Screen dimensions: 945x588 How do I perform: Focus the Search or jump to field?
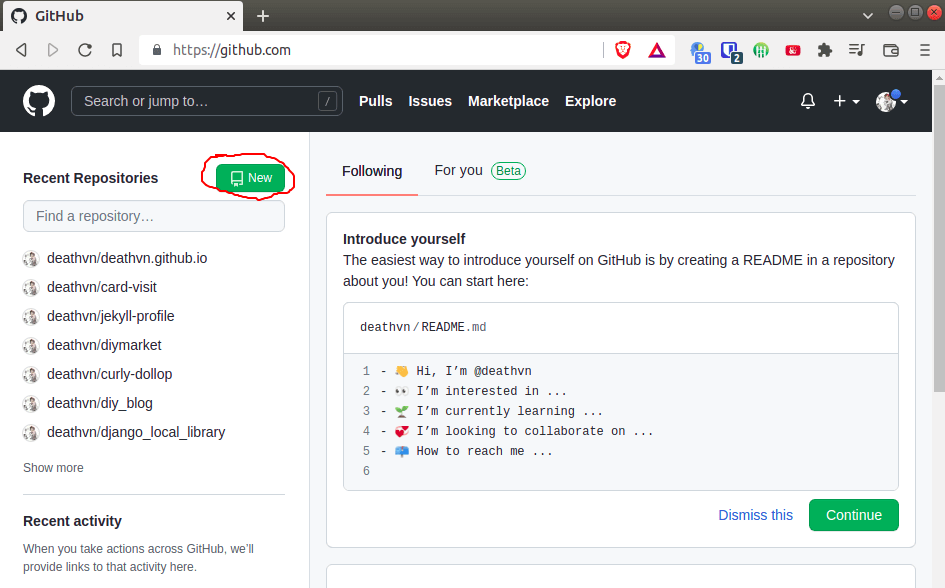[207, 101]
